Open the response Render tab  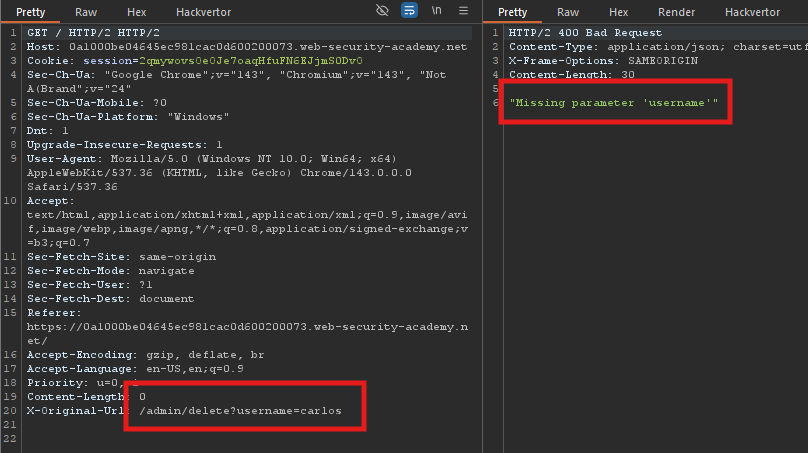click(x=677, y=12)
